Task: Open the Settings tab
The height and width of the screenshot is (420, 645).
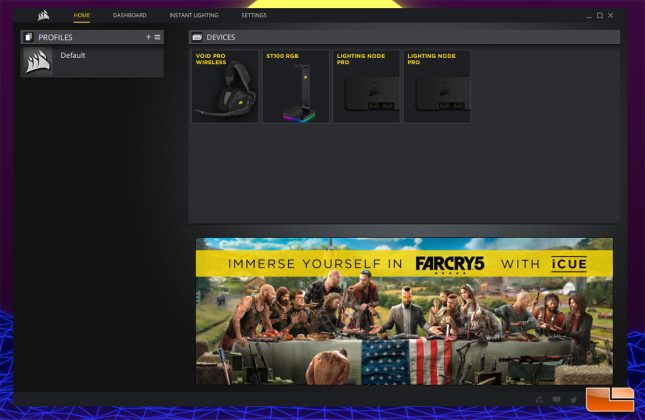Action: click(254, 15)
